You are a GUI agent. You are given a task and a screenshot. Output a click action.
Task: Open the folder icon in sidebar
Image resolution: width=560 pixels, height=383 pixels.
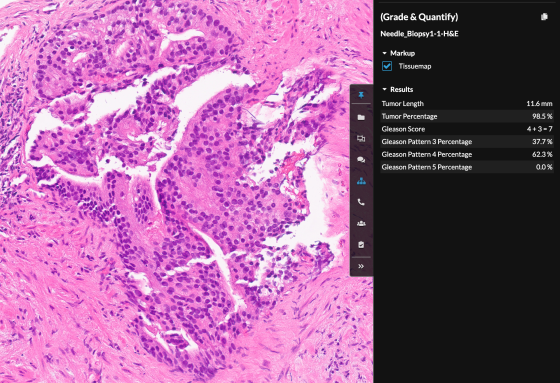[x=361, y=117]
